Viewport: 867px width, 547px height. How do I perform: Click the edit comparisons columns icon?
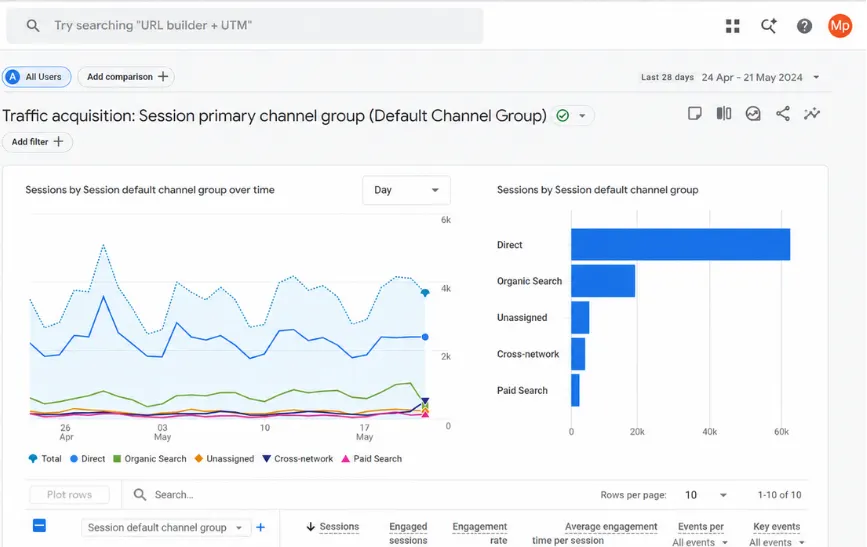tap(724, 114)
